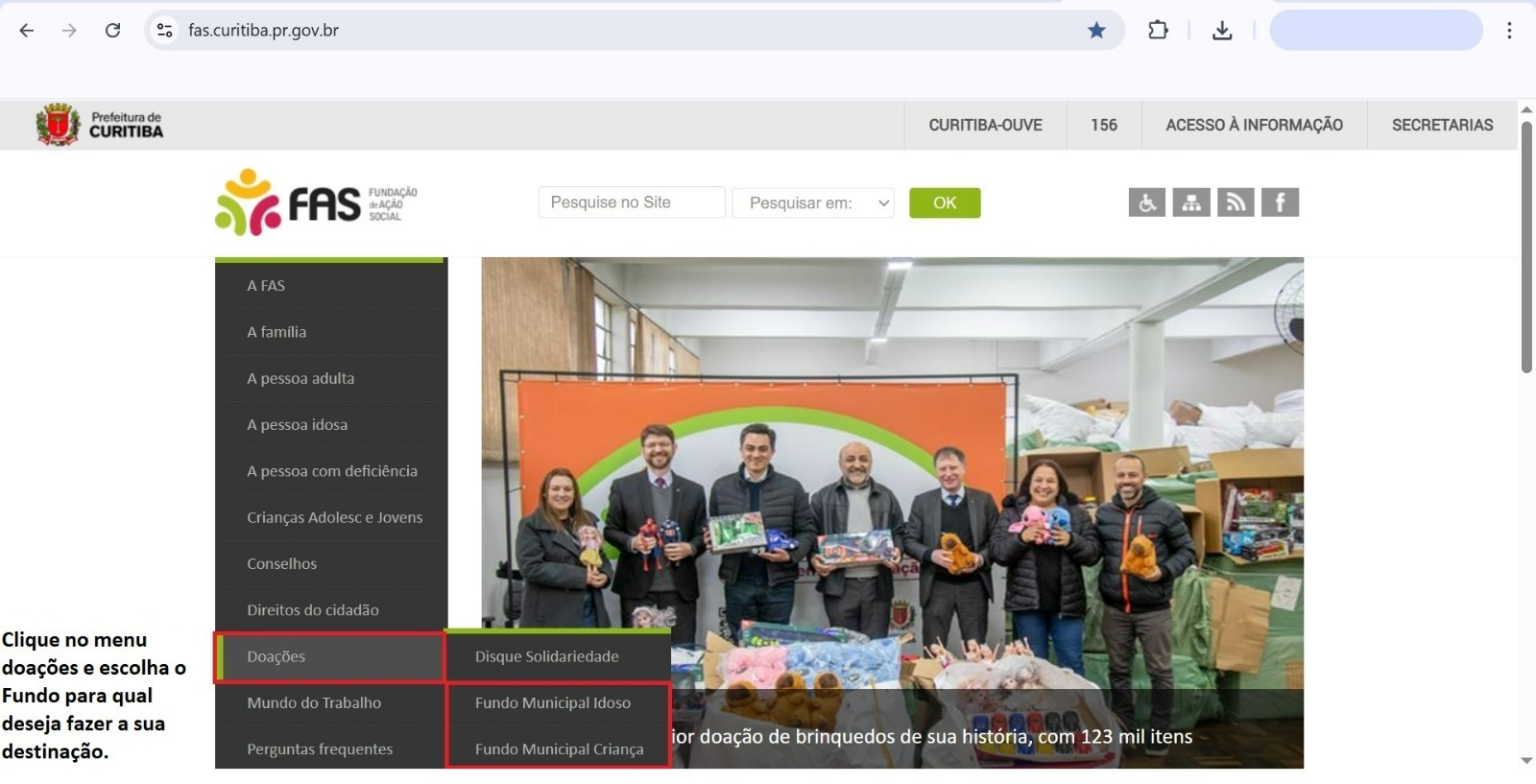This screenshot has width=1536, height=784.
Task: Reload the page with refresh icon
Action: [x=112, y=31]
